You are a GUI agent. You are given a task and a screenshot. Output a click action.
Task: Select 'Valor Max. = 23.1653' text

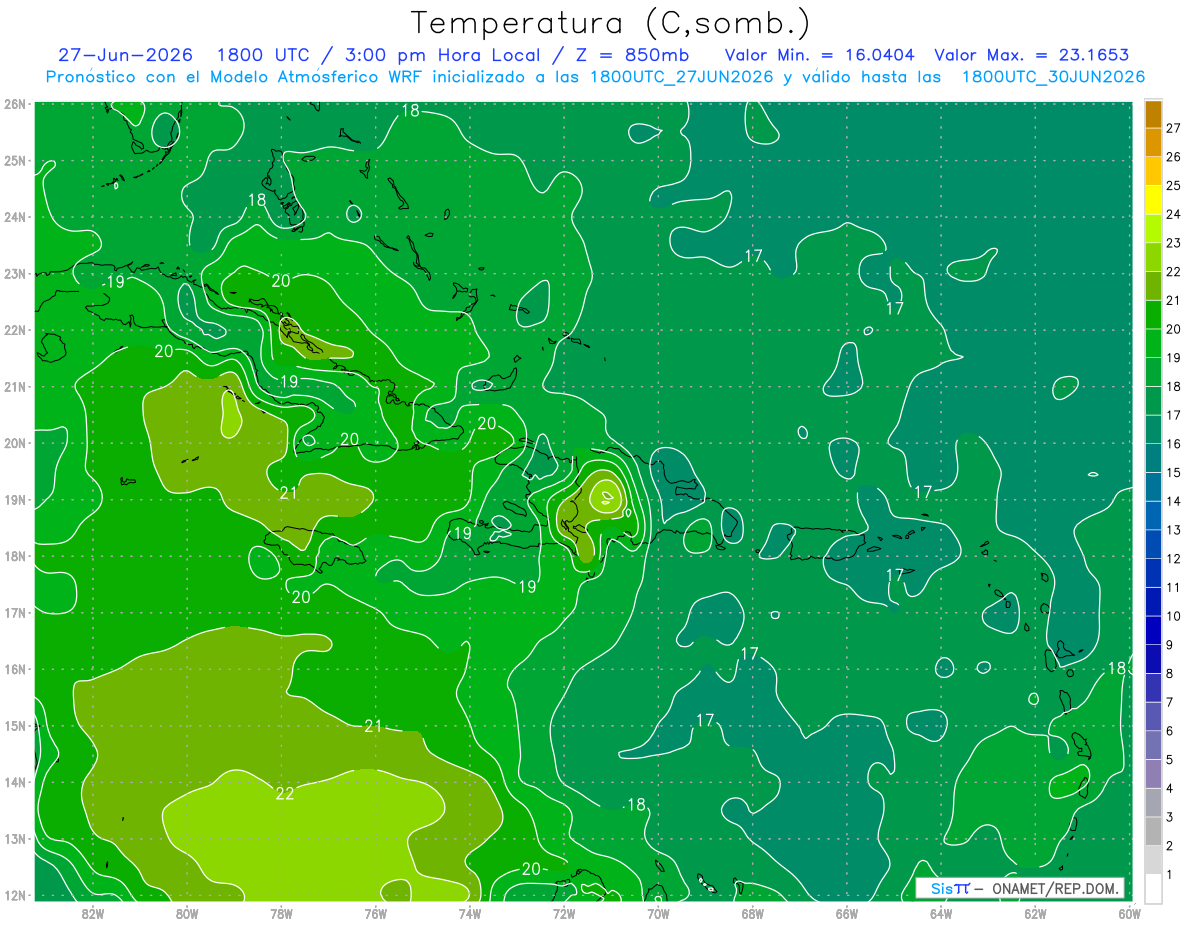[1031, 55]
